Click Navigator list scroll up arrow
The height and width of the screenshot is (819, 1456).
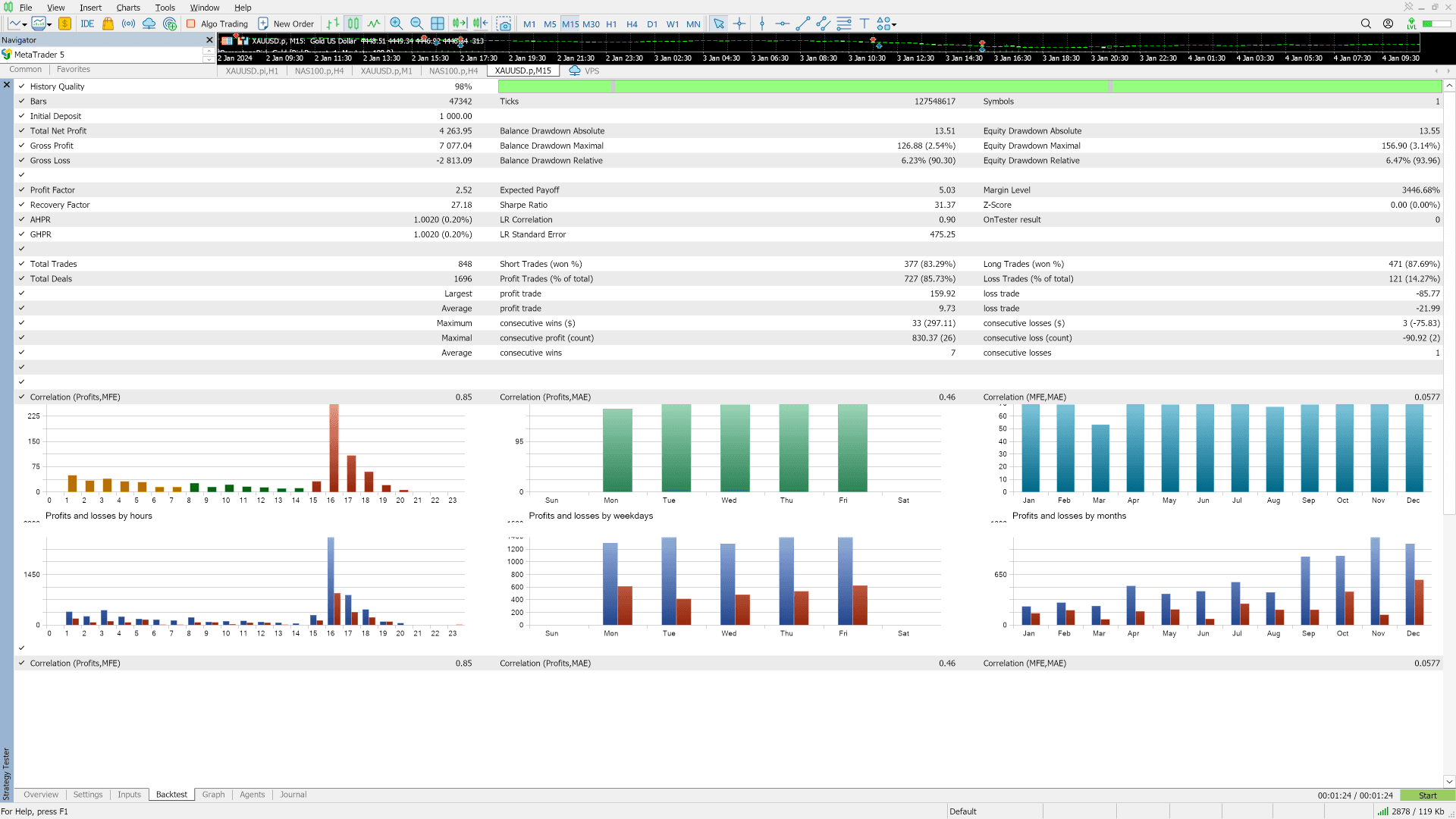tap(208, 51)
